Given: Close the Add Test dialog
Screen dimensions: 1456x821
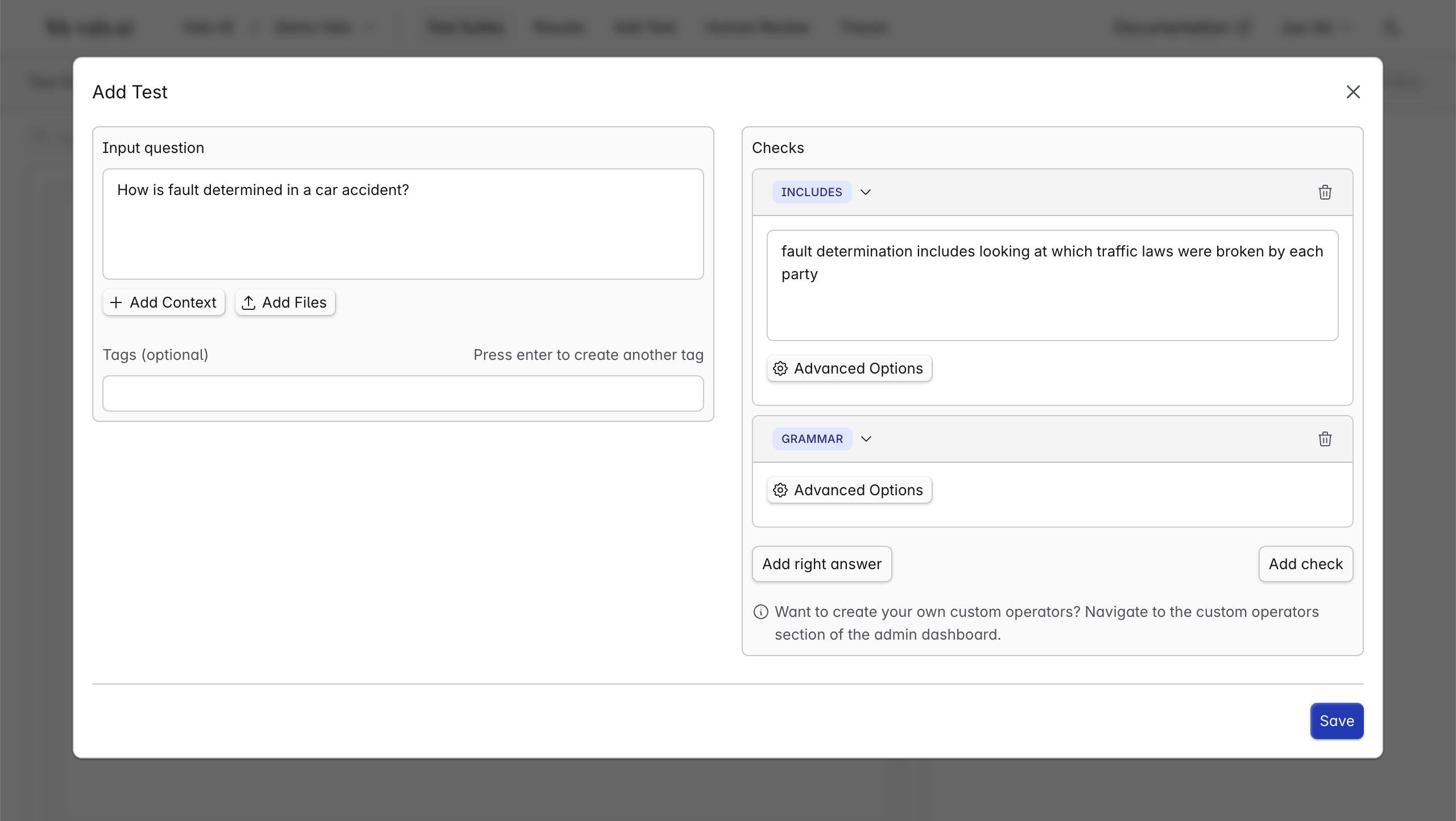Looking at the screenshot, I should [x=1353, y=92].
